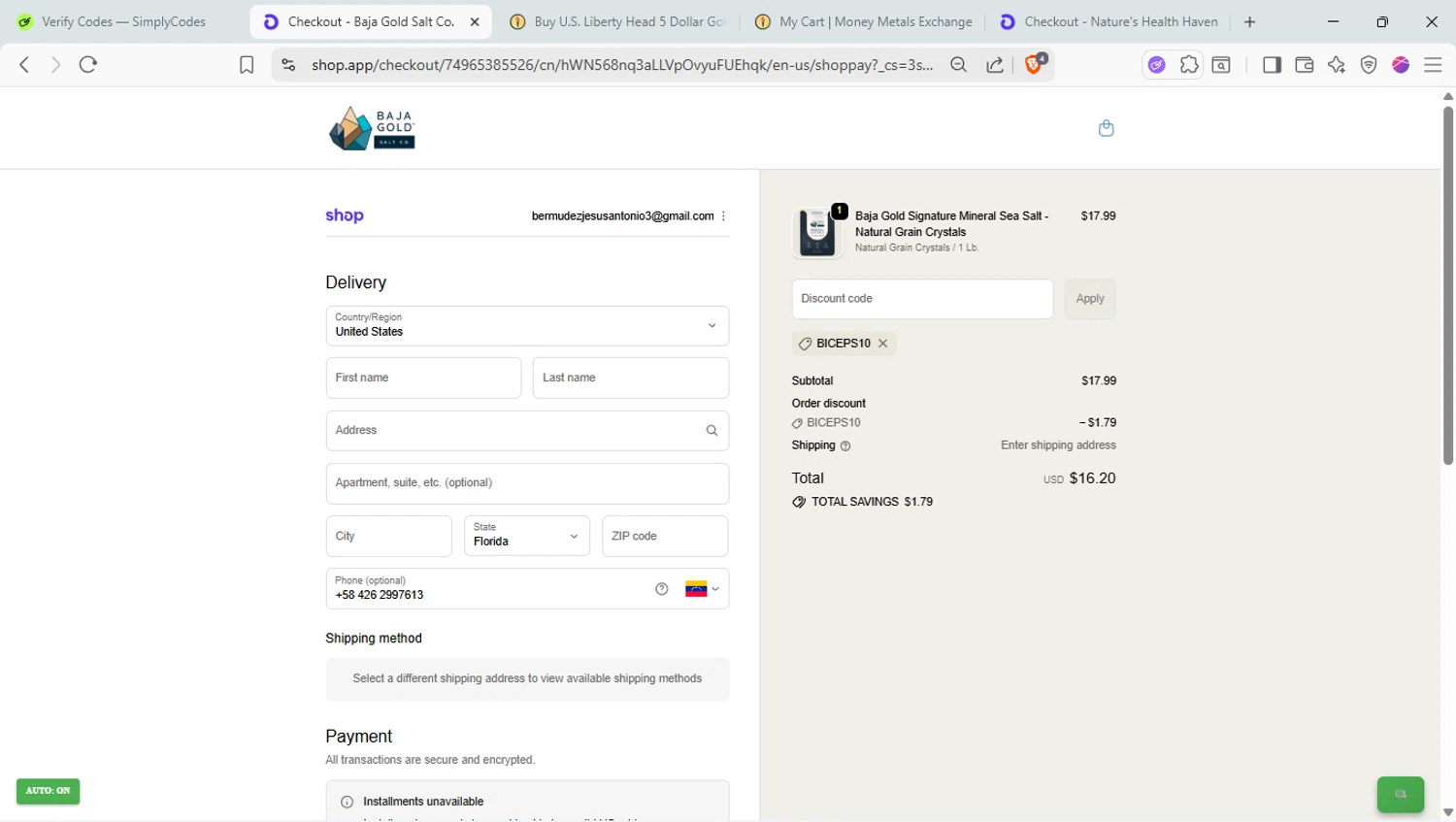Screen dimensions: 1456x822
Task: Click the product name Baja Gold Signature
Action: (951, 224)
